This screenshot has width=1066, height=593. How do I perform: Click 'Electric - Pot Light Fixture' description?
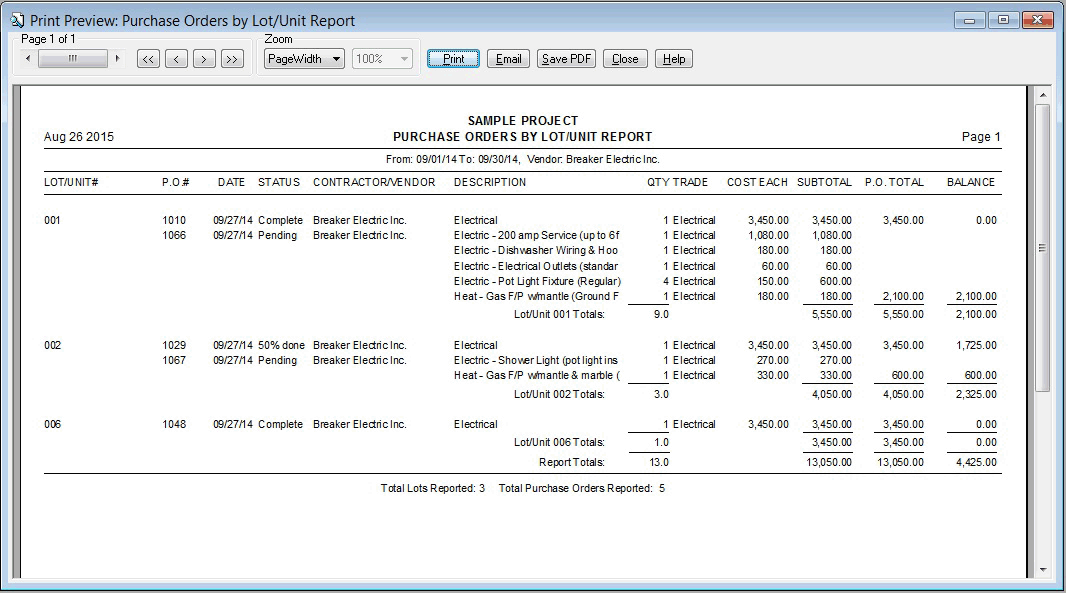coord(537,282)
